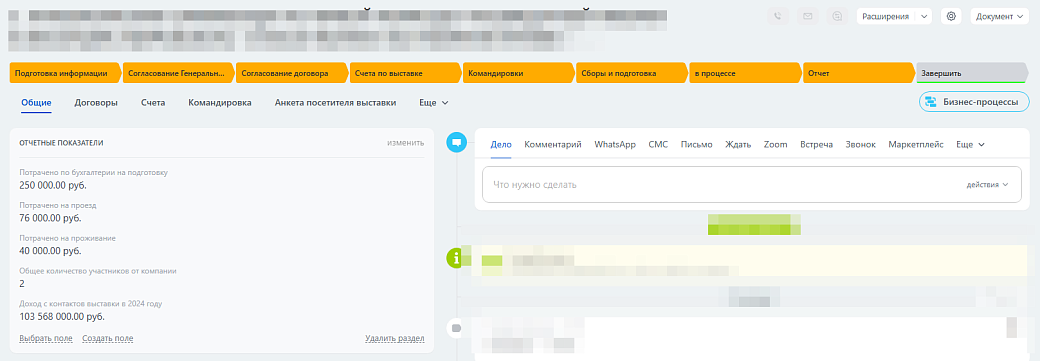Screen dimensions: 1040x361
Task: Select the Zoom activity tab
Action: coord(775,144)
